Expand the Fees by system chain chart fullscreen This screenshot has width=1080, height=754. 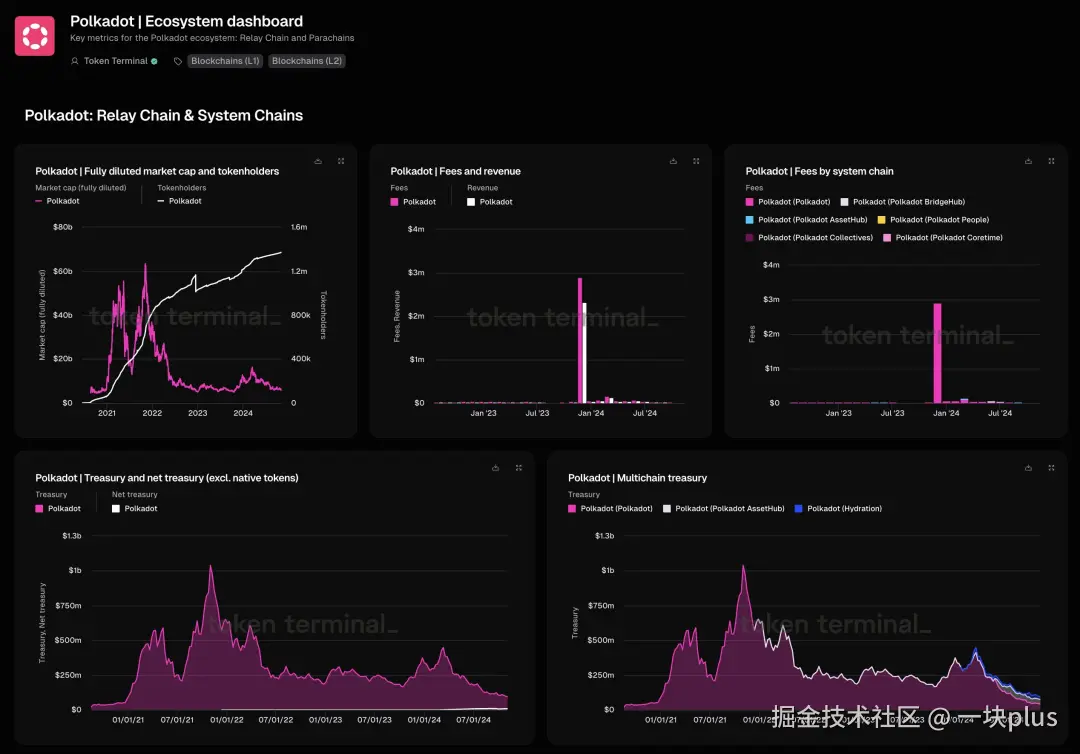coord(1051,161)
